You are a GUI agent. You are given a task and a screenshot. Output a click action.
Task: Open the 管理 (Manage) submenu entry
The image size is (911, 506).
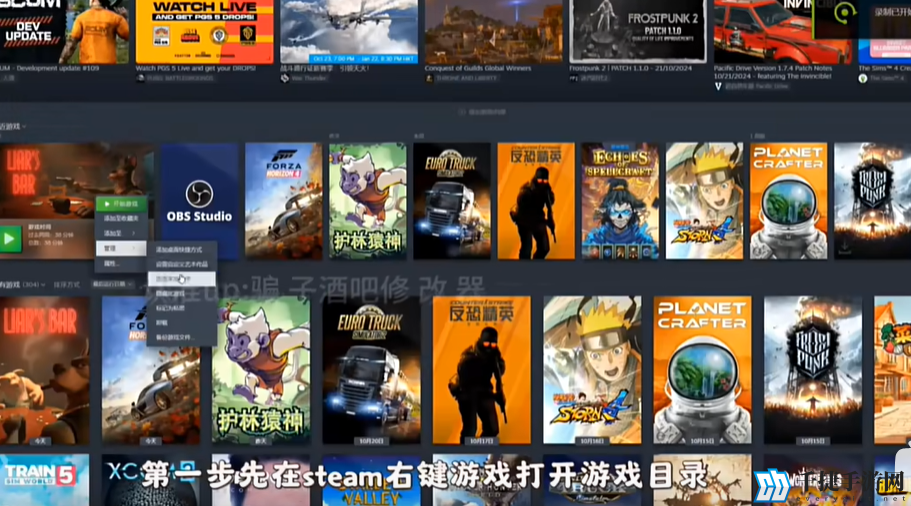pos(121,249)
